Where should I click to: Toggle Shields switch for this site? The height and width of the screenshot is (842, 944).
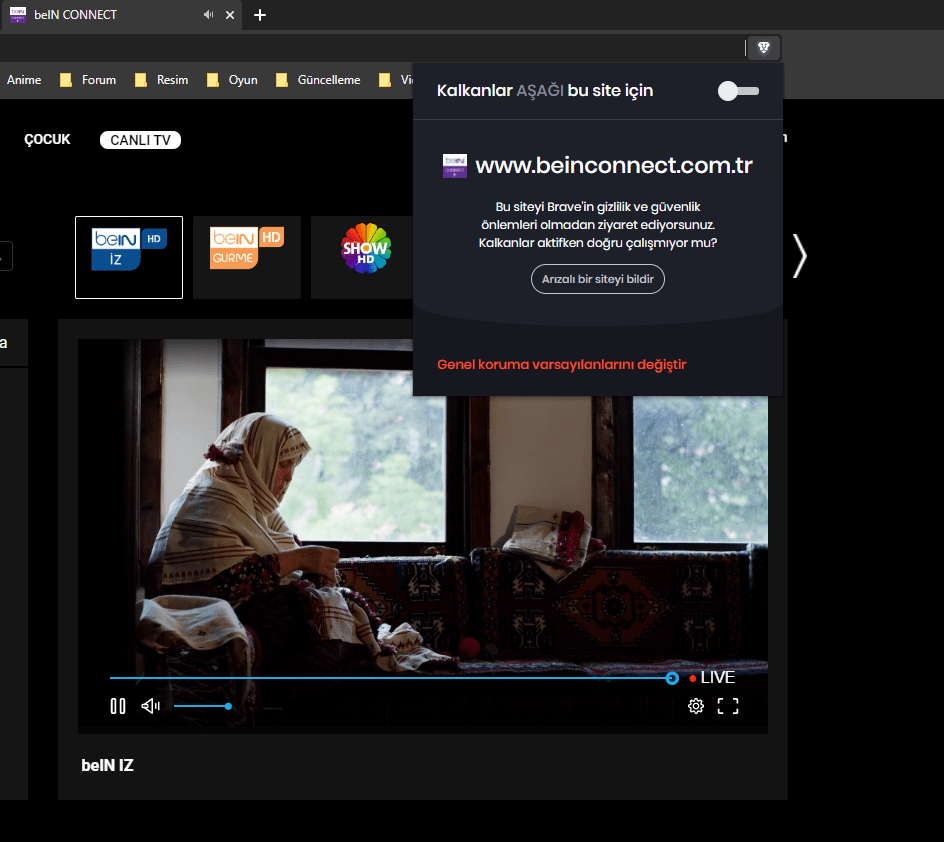point(738,91)
